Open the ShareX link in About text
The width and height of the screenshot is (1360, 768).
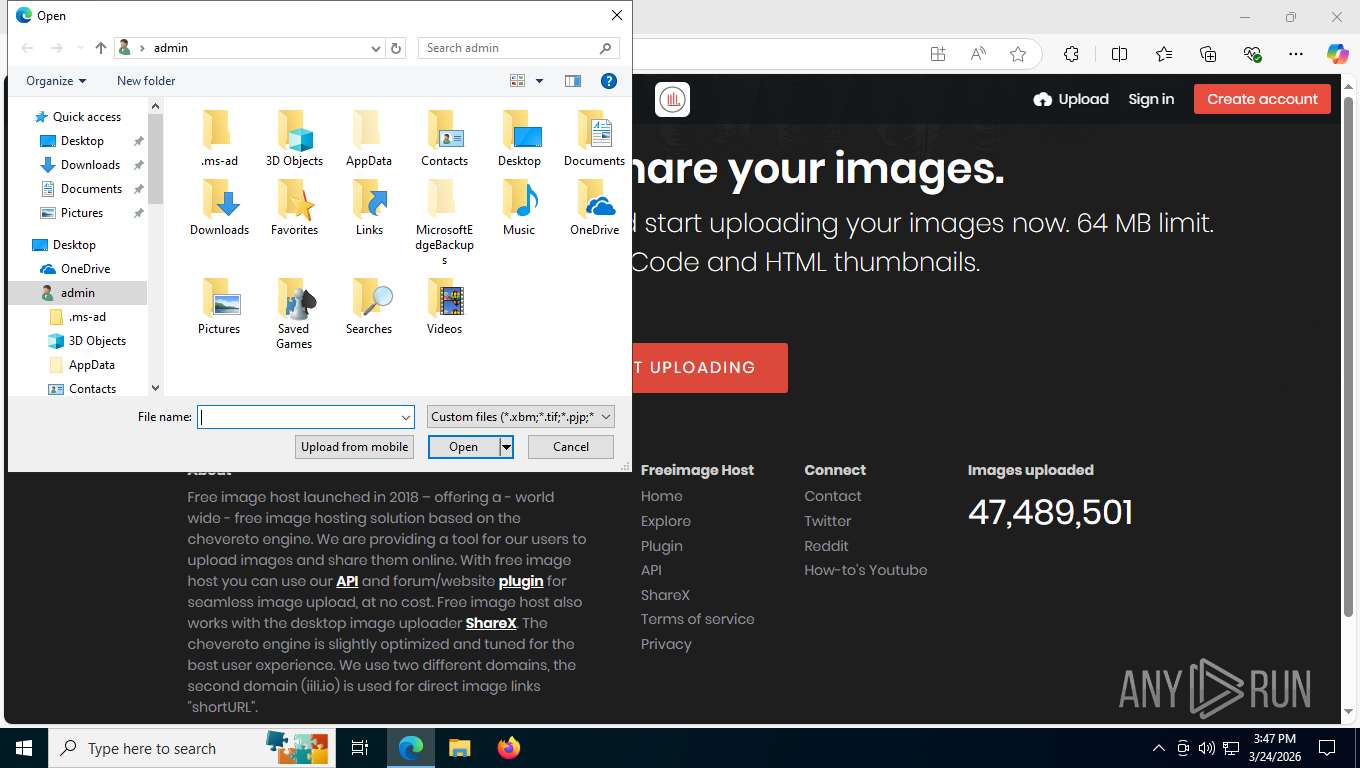491,623
